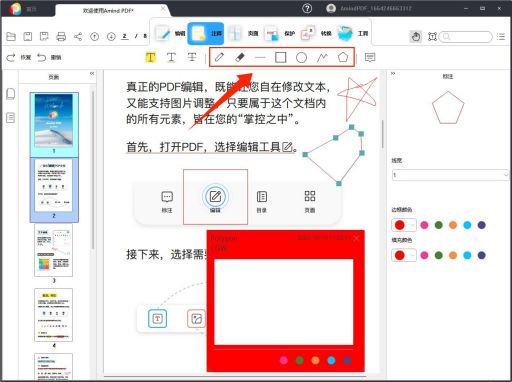The image size is (512, 382).
Task: Choose cyan border color swatch
Action: pos(467,225)
